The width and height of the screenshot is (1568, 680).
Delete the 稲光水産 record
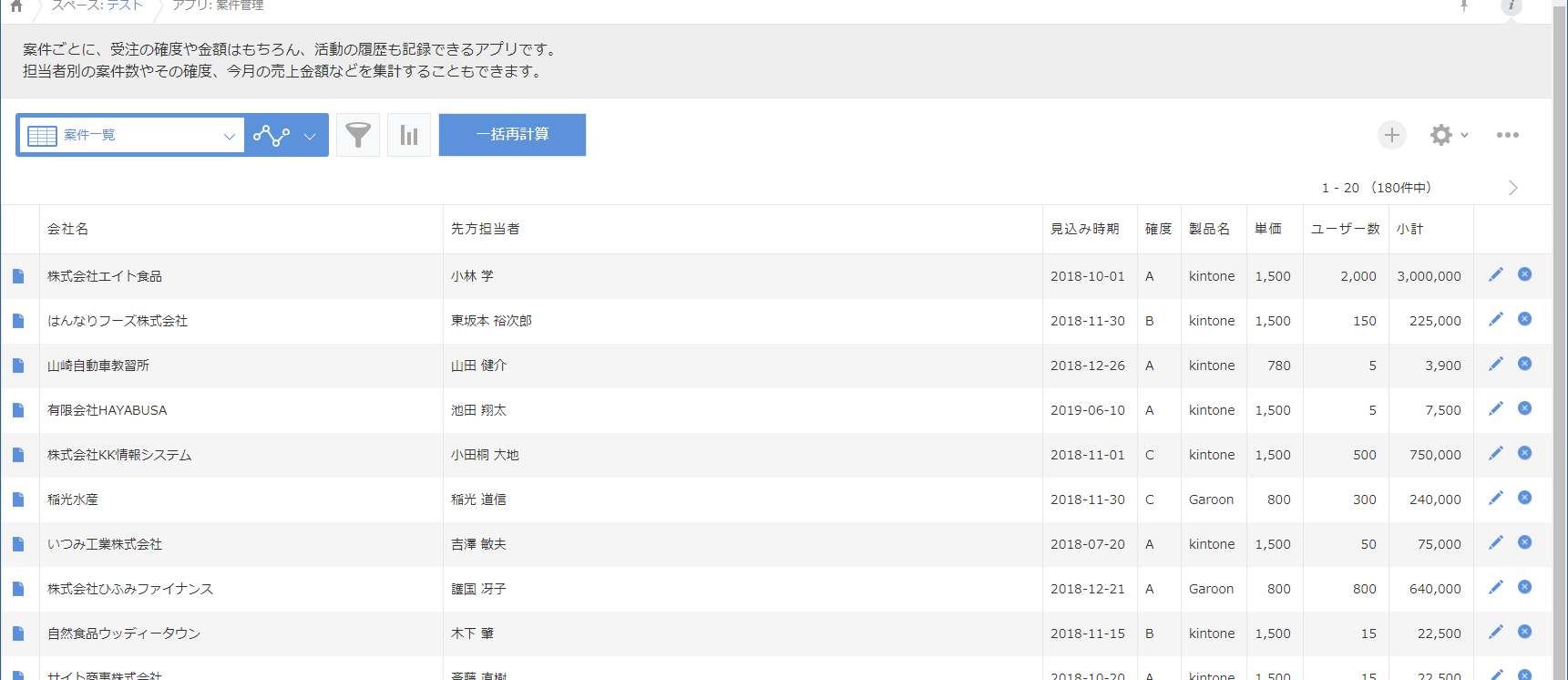click(x=1524, y=498)
